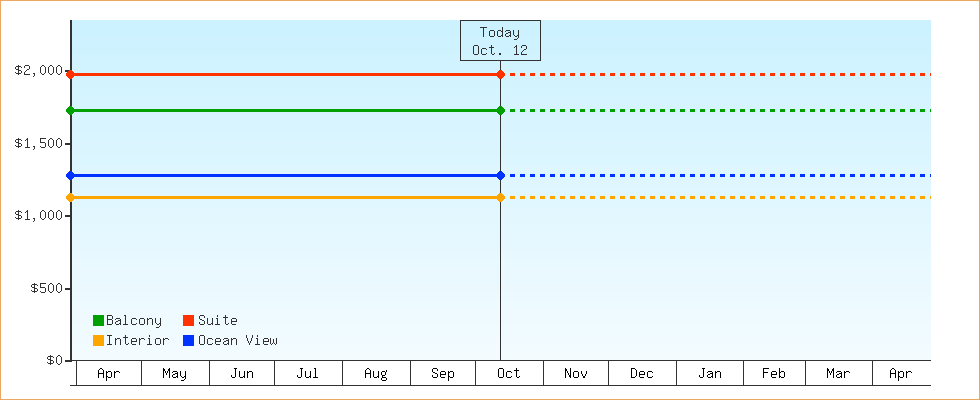Click the orange Interior legend swatch
Image resolution: width=980 pixels, height=400 pixels.
click(x=98, y=341)
